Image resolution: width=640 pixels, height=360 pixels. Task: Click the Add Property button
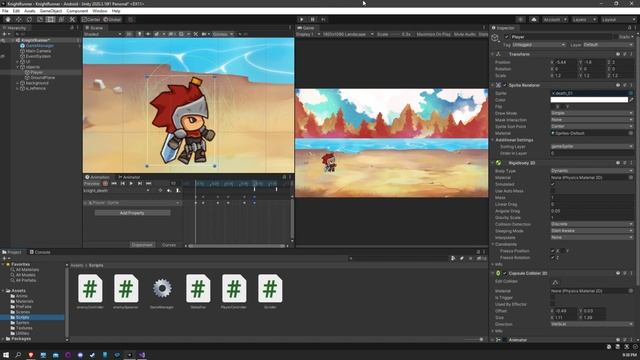132,213
